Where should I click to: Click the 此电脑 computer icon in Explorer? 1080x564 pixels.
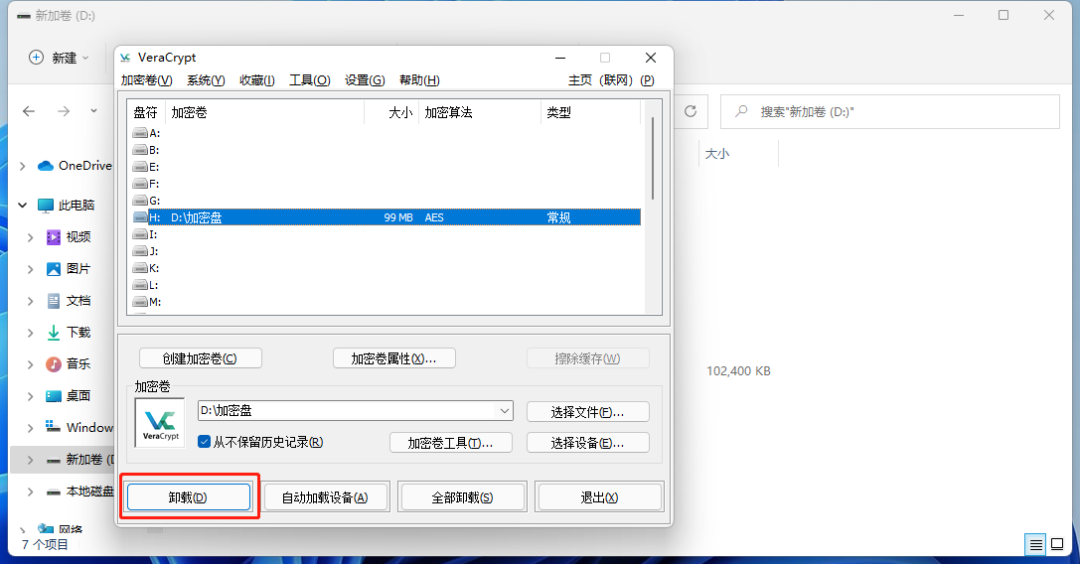(45, 205)
